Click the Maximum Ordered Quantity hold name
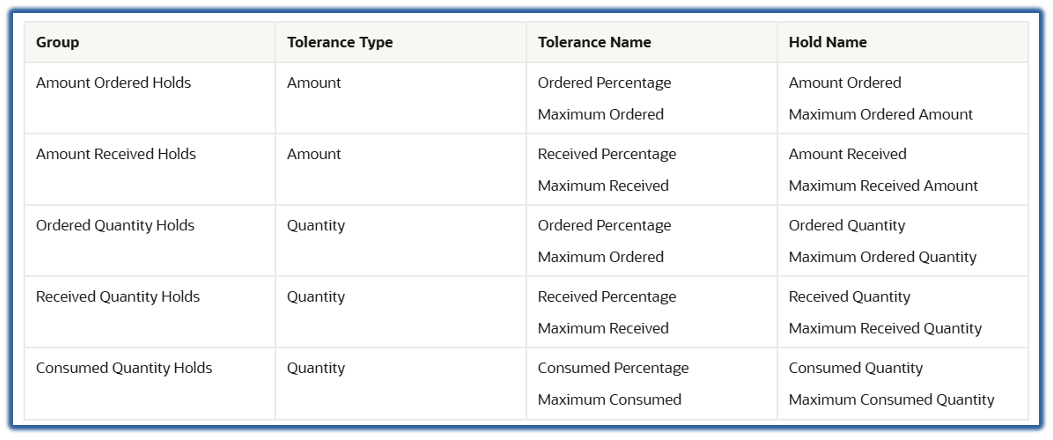 point(882,257)
